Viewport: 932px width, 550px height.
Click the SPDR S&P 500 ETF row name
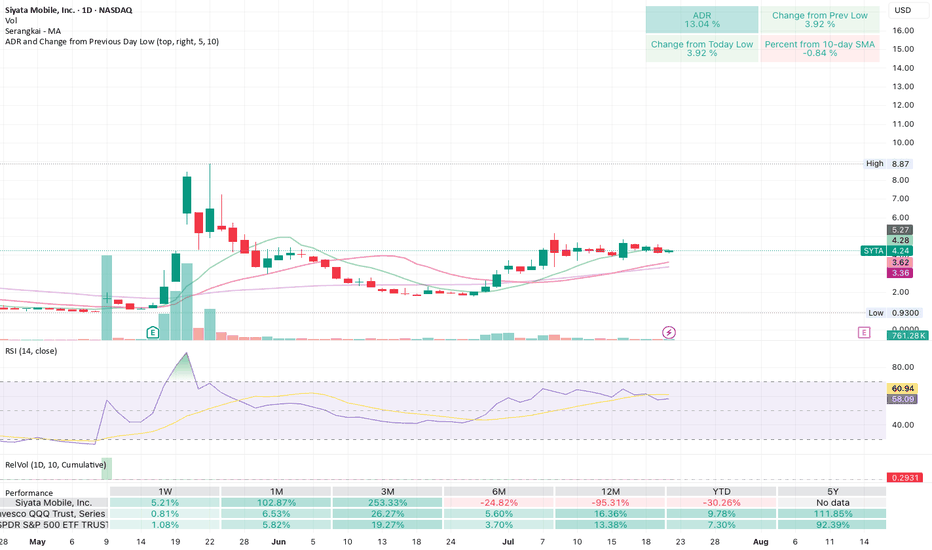click(53, 525)
